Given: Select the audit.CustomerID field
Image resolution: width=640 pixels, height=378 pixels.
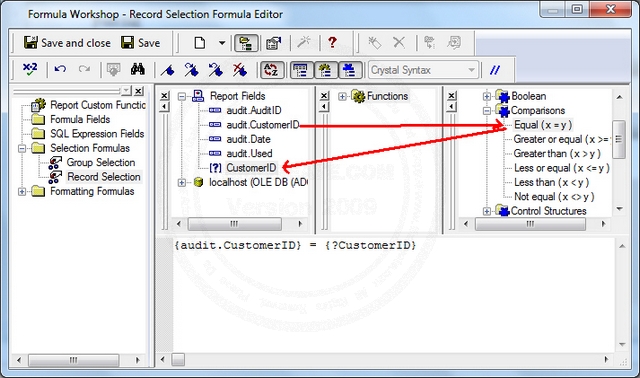Looking at the screenshot, I should point(262,125).
